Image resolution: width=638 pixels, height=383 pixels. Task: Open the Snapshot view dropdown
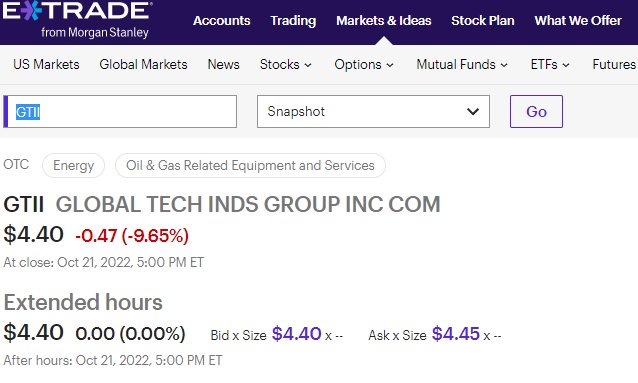[x=373, y=112]
